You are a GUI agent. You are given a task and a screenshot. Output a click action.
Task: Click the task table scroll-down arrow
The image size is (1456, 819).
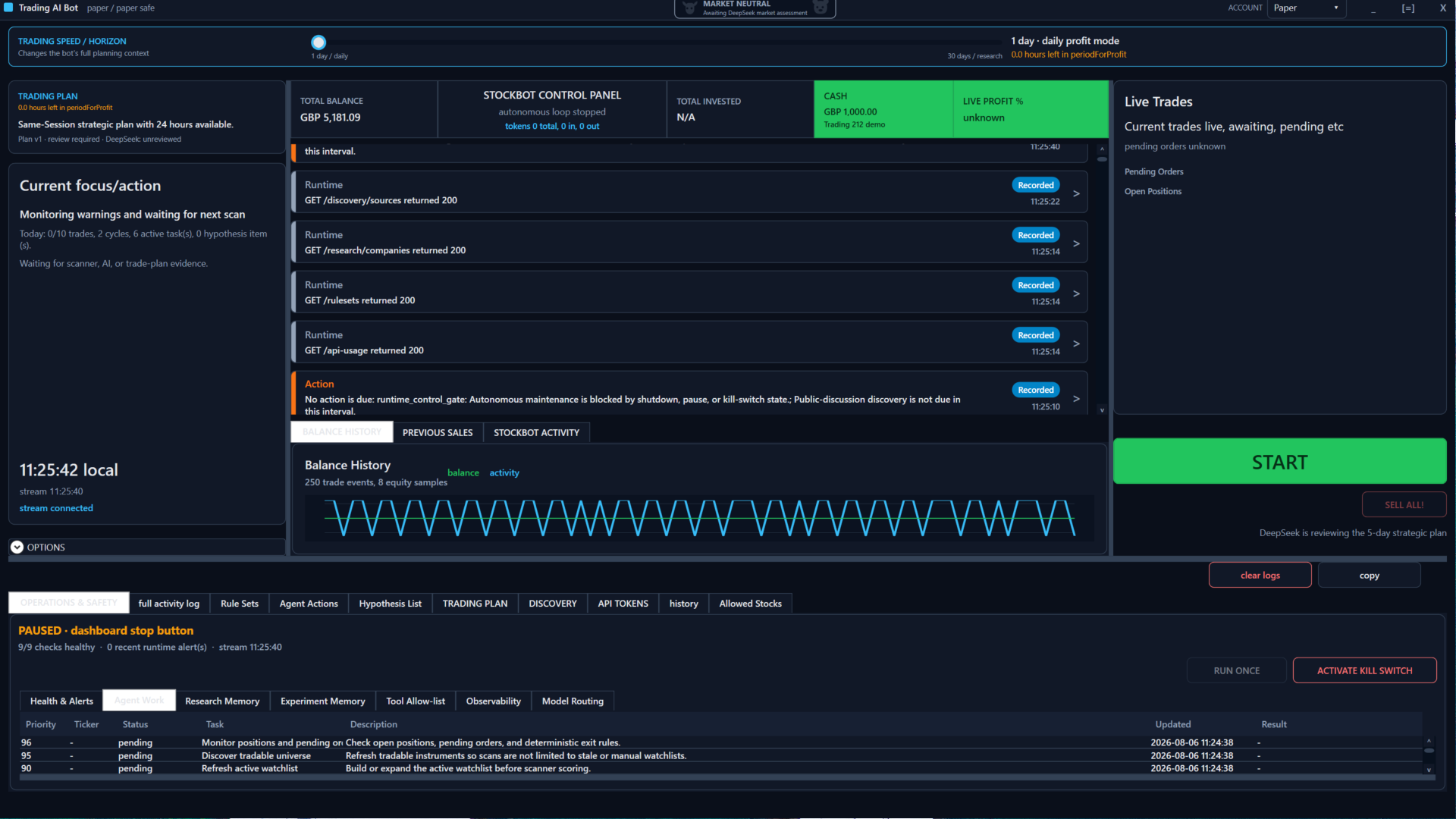point(1429,769)
